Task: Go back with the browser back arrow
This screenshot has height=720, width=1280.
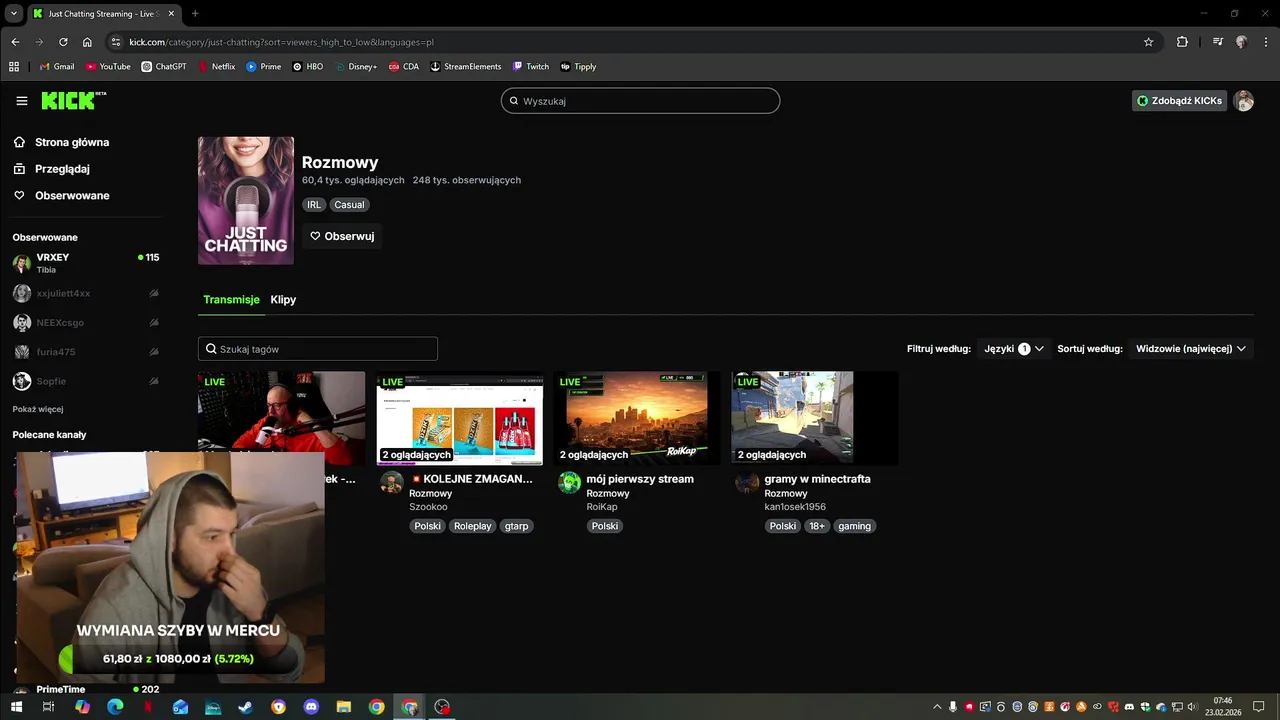Action: (x=15, y=42)
